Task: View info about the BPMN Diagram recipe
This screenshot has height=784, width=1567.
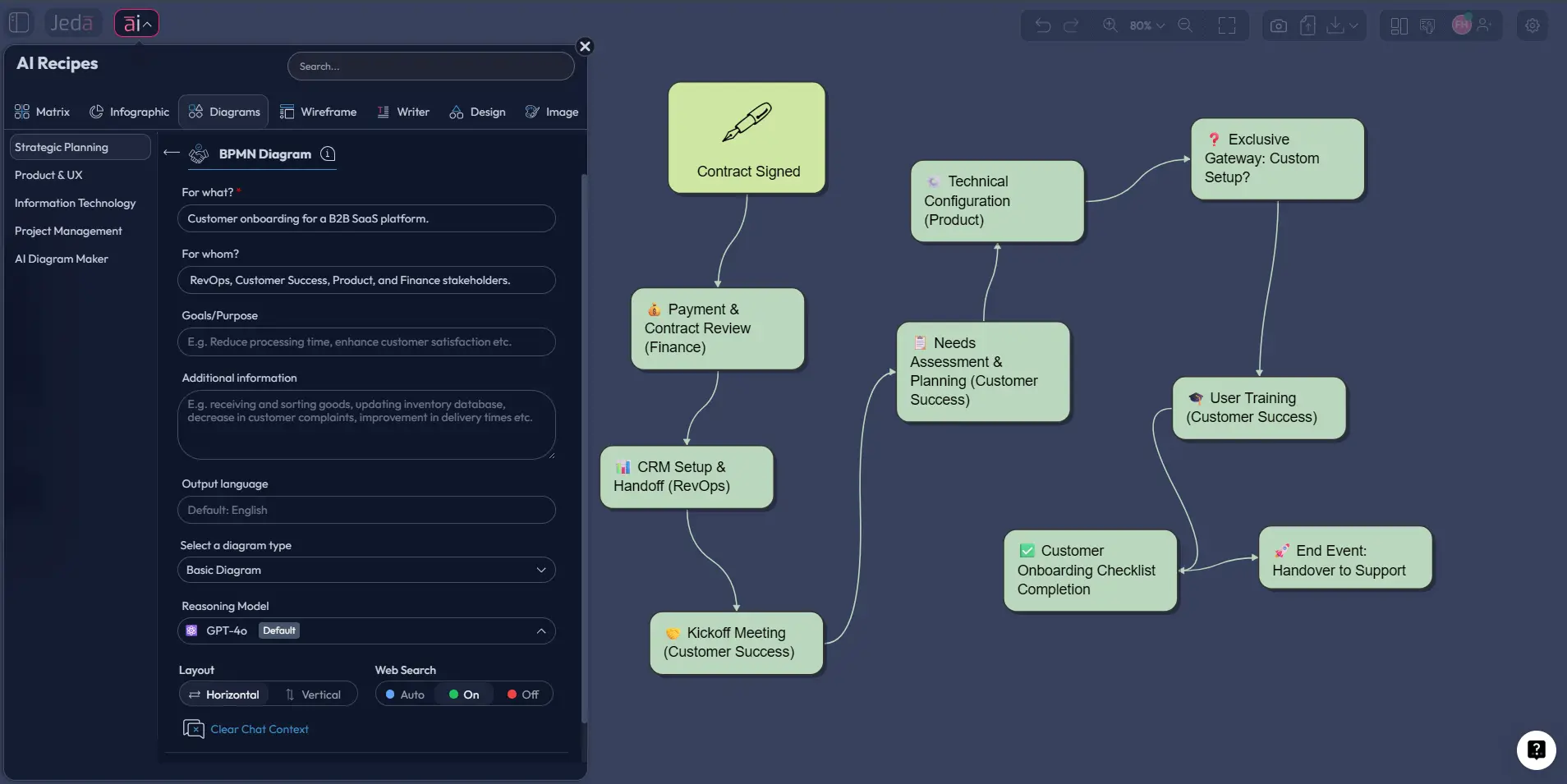Action: [x=326, y=154]
